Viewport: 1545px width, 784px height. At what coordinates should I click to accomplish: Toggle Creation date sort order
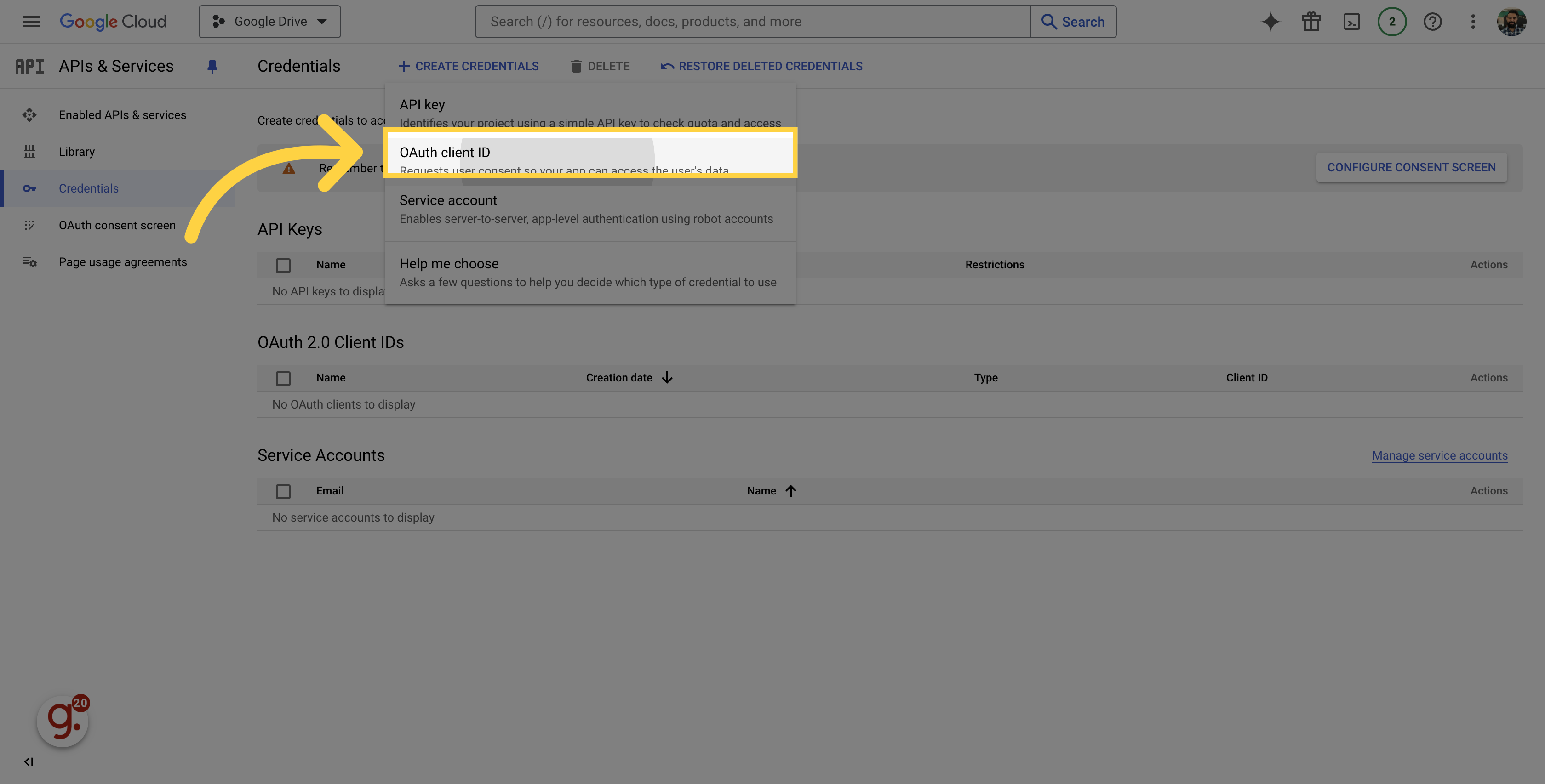point(667,378)
